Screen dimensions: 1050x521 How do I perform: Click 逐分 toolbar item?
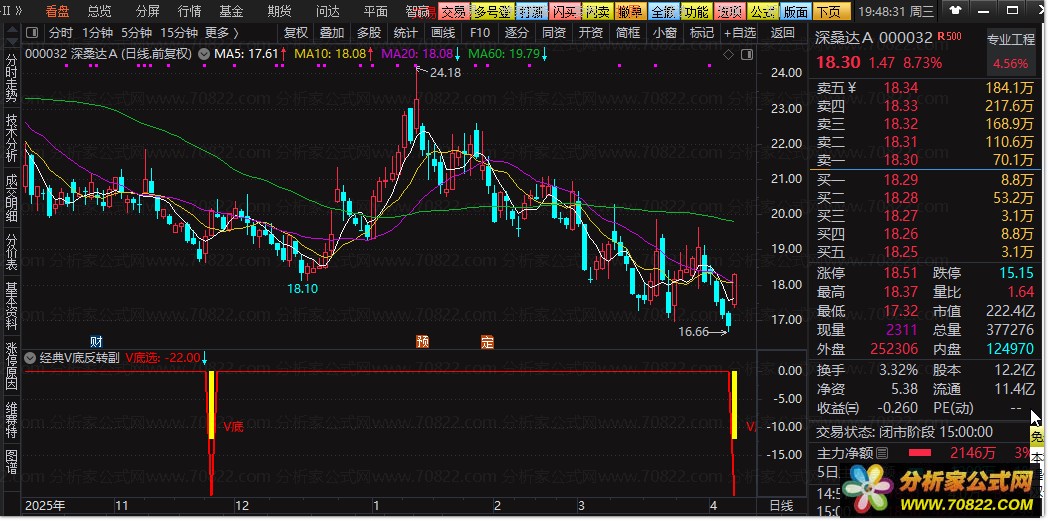pyautogui.click(x=516, y=33)
